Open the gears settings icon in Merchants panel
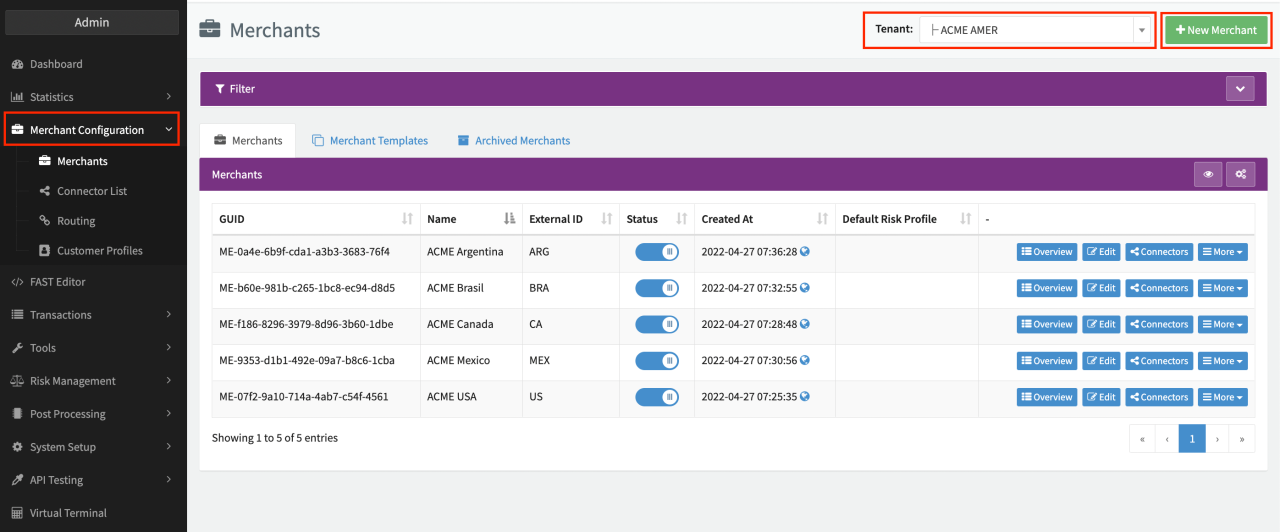Screen dimensions: 1280x532 tap(1240, 174)
